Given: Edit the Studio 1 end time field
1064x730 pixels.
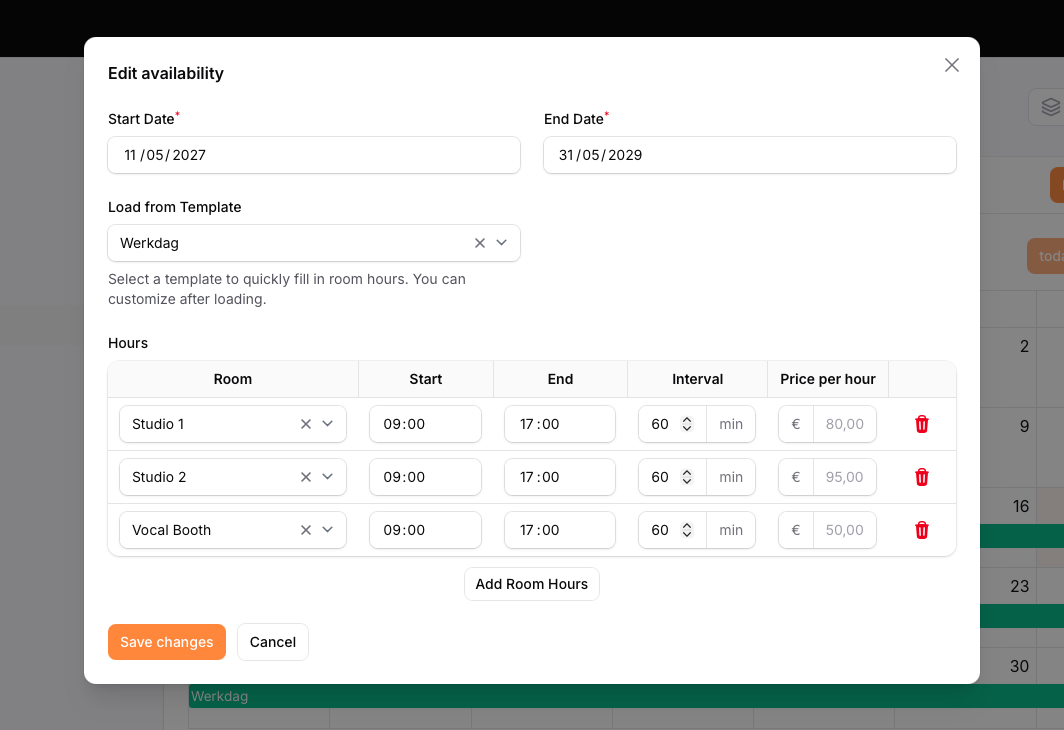Looking at the screenshot, I should click(x=560, y=424).
